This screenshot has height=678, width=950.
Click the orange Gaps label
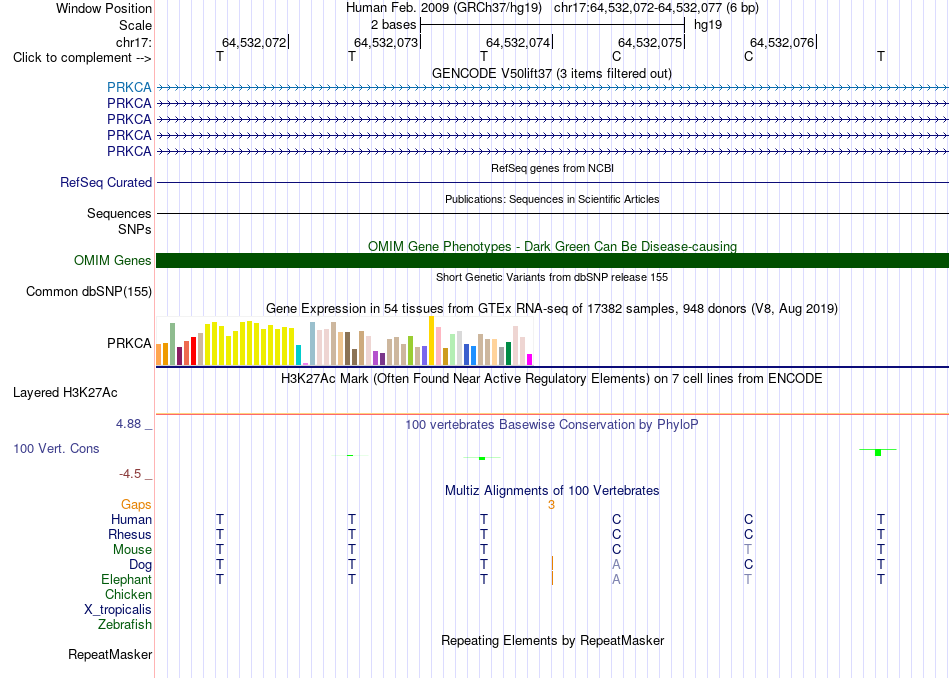click(x=136, y=505)
